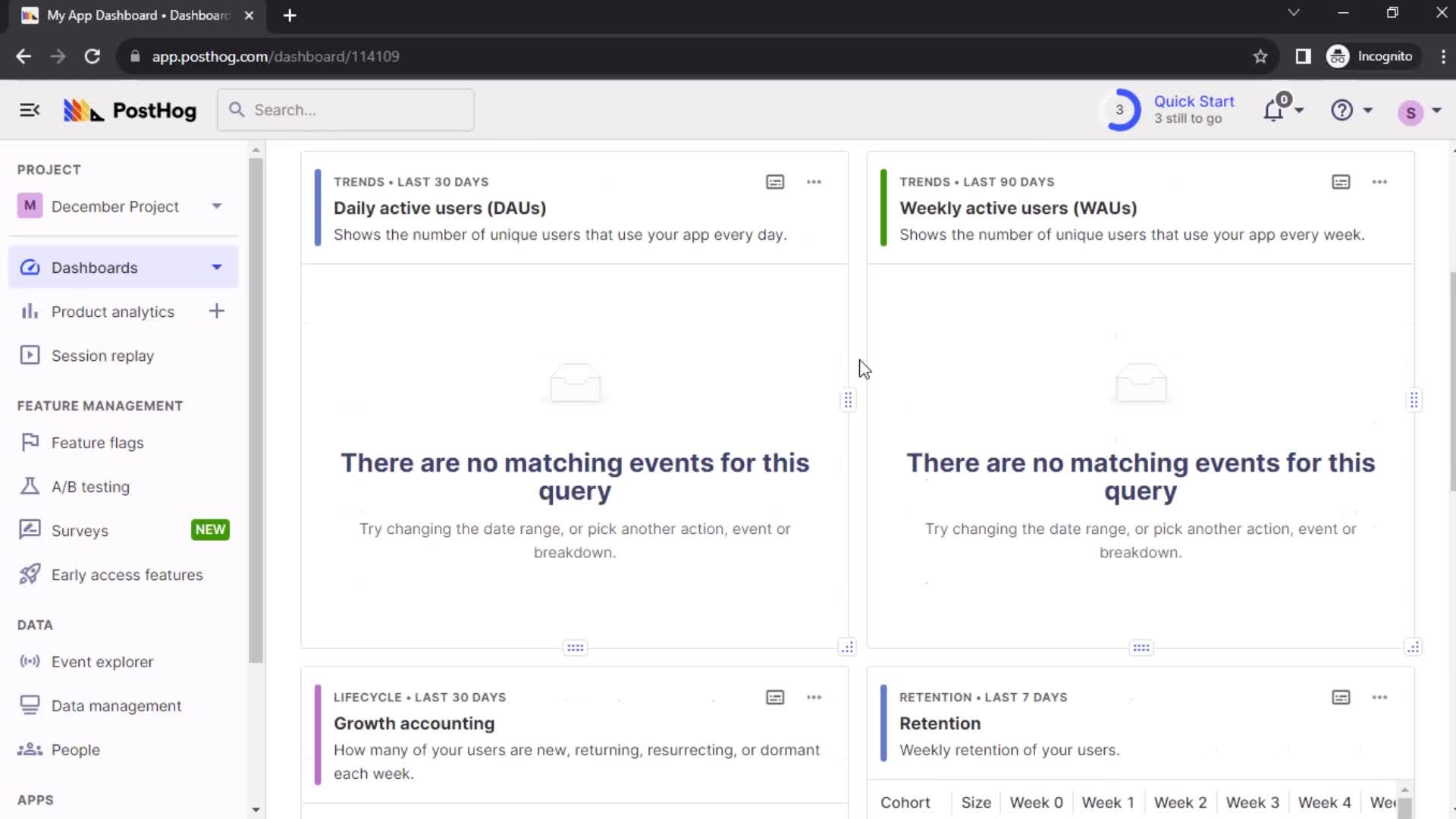Viewport: 1456px width, 819px height.
Task: Open Product analytics add menu
Action: (x=217, y=311)
